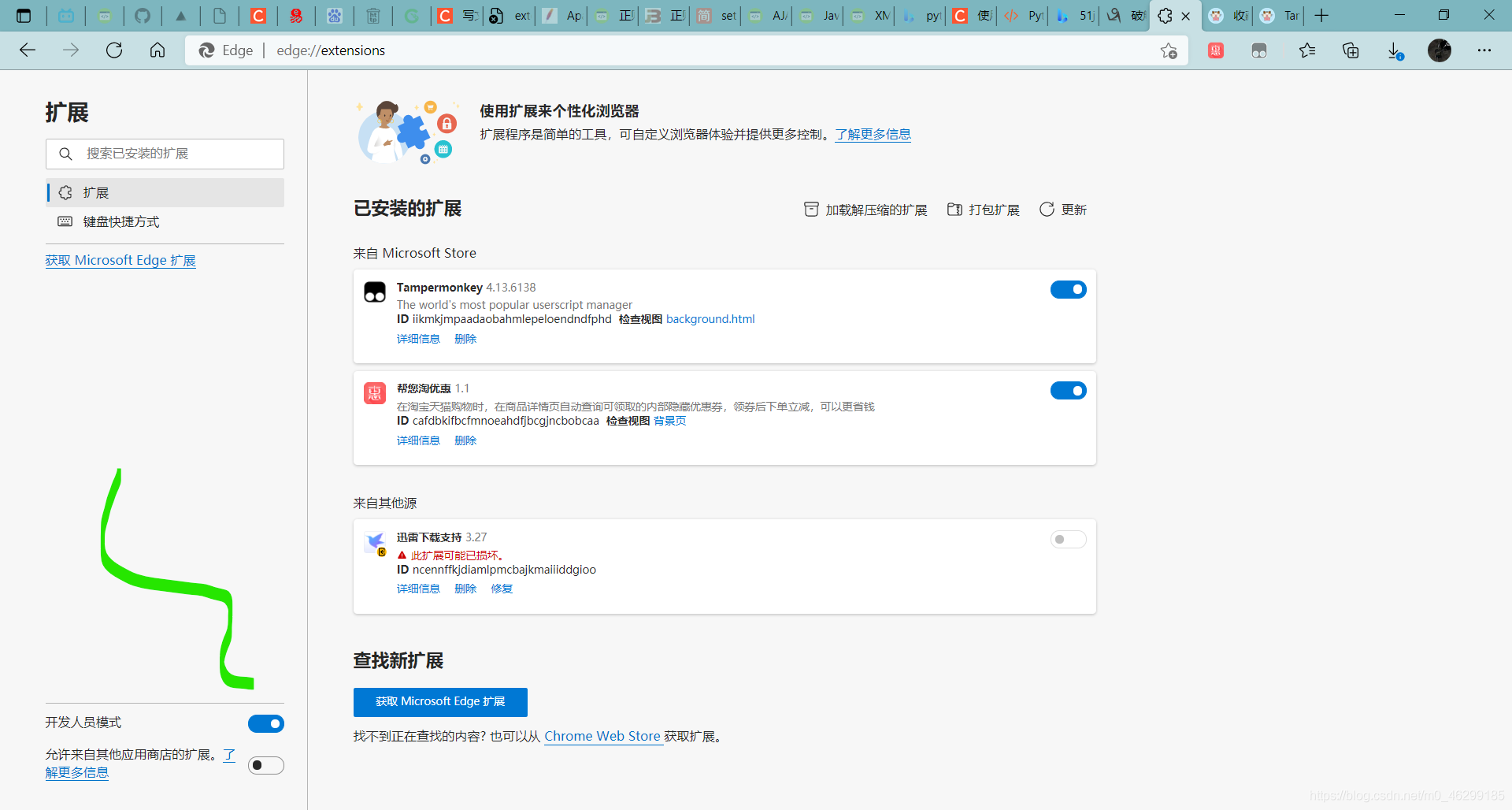Switch to the '51j' Bing tab
This screenshot has width=1512, height=810.
tap(1075, 16)
